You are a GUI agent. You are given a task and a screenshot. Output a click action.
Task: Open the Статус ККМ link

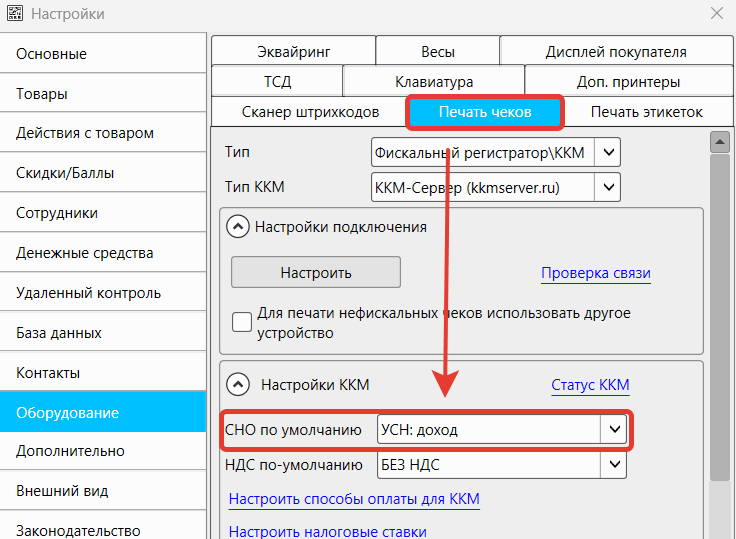[590, 385]
